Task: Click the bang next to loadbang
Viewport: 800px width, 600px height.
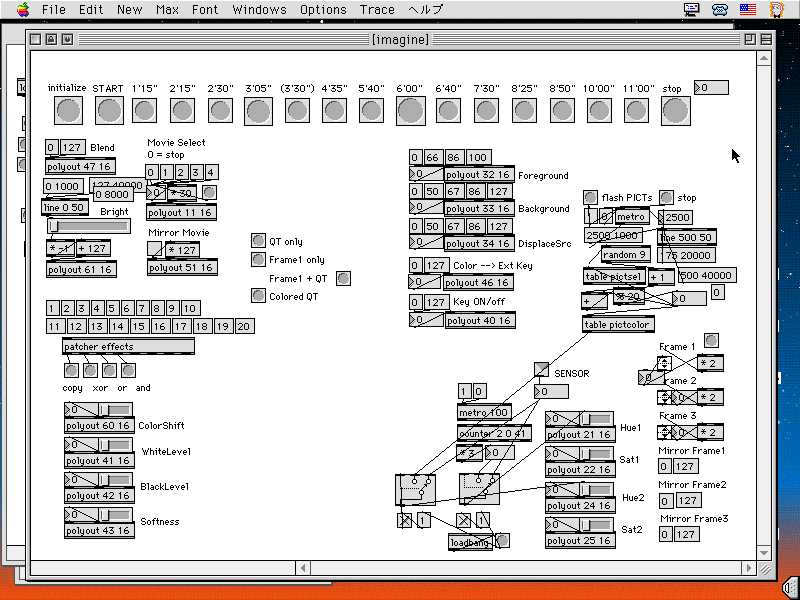Action: (x=503, y=541)
